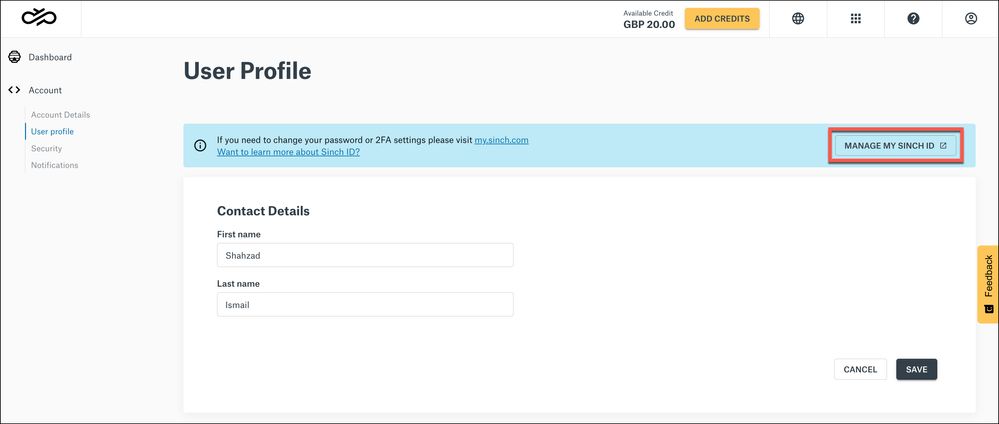Open Dashboard from the sidebar
999x424 pixels.
(x=50, y=57)
